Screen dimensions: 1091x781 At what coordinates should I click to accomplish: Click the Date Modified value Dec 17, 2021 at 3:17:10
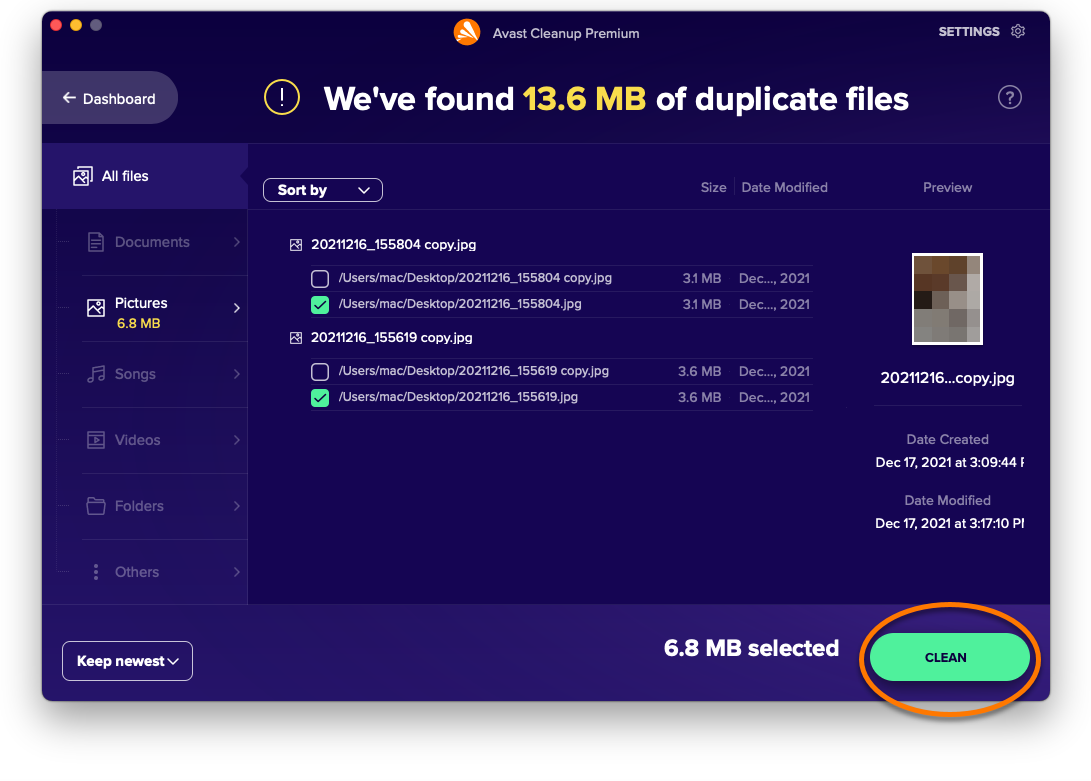949,523
